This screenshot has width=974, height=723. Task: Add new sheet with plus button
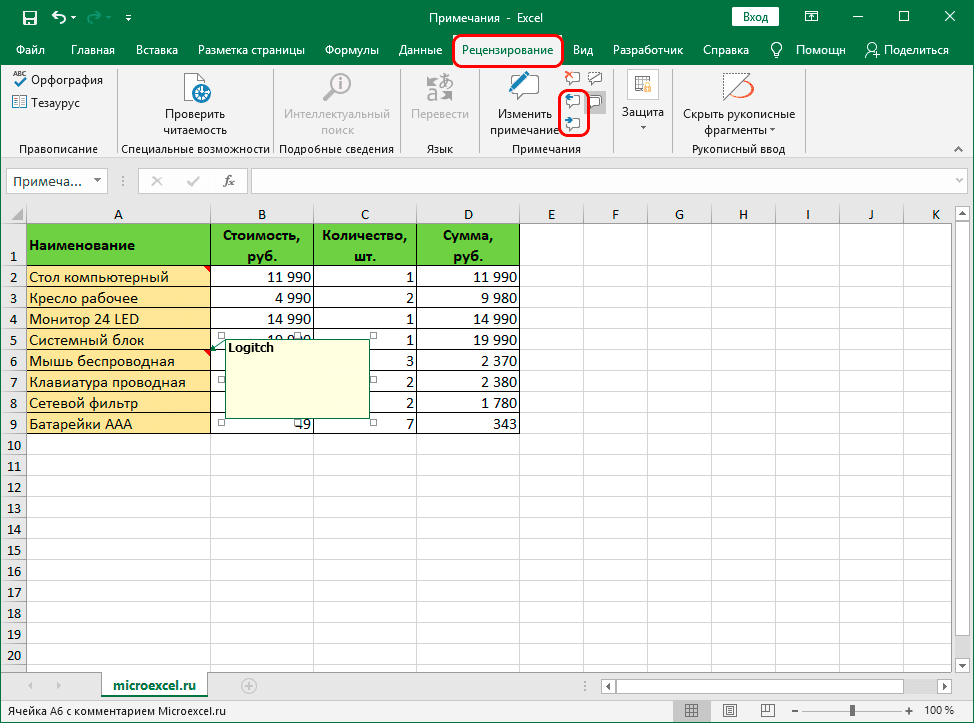coord(247,686)
